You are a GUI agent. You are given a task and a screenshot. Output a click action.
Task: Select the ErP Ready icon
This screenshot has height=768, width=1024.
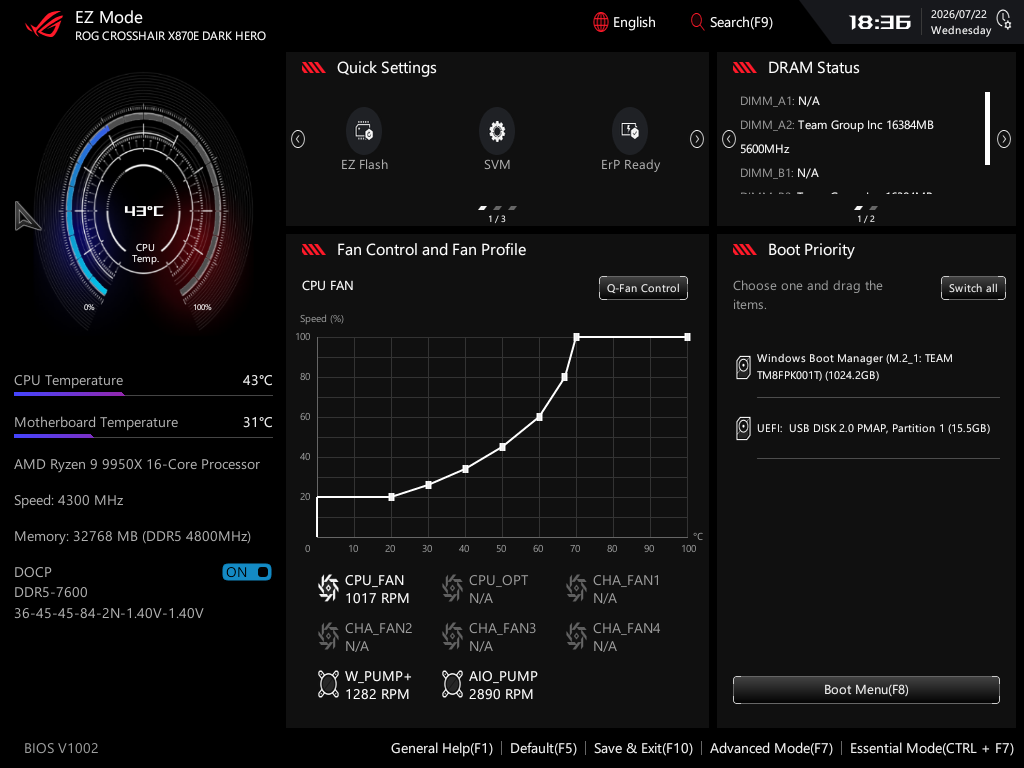(x=630, y=131)
